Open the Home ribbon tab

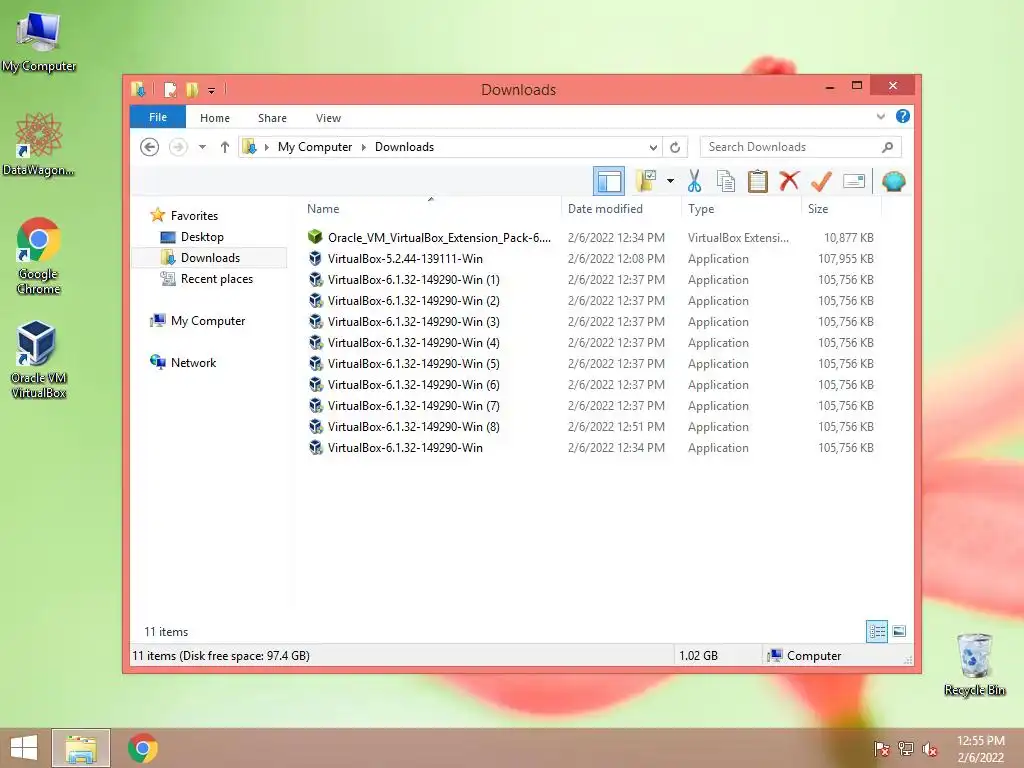(x=215, y=118)
